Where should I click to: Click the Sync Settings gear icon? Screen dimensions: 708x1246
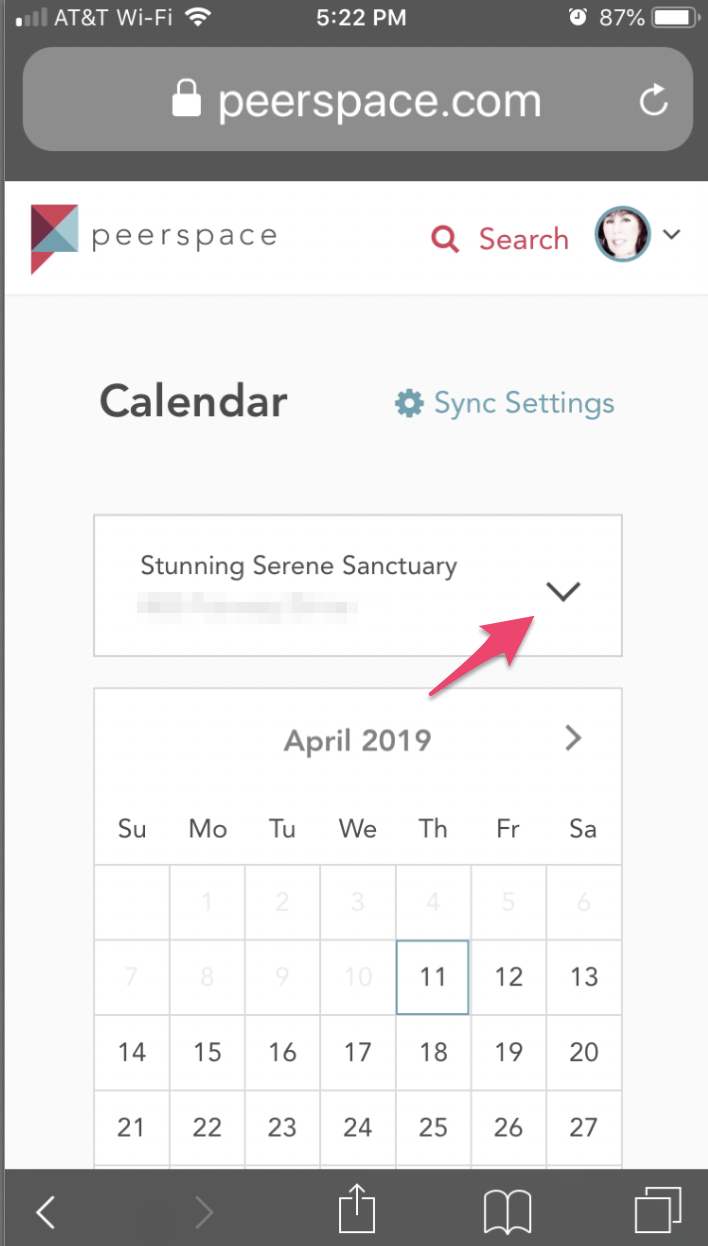(409, 403)
